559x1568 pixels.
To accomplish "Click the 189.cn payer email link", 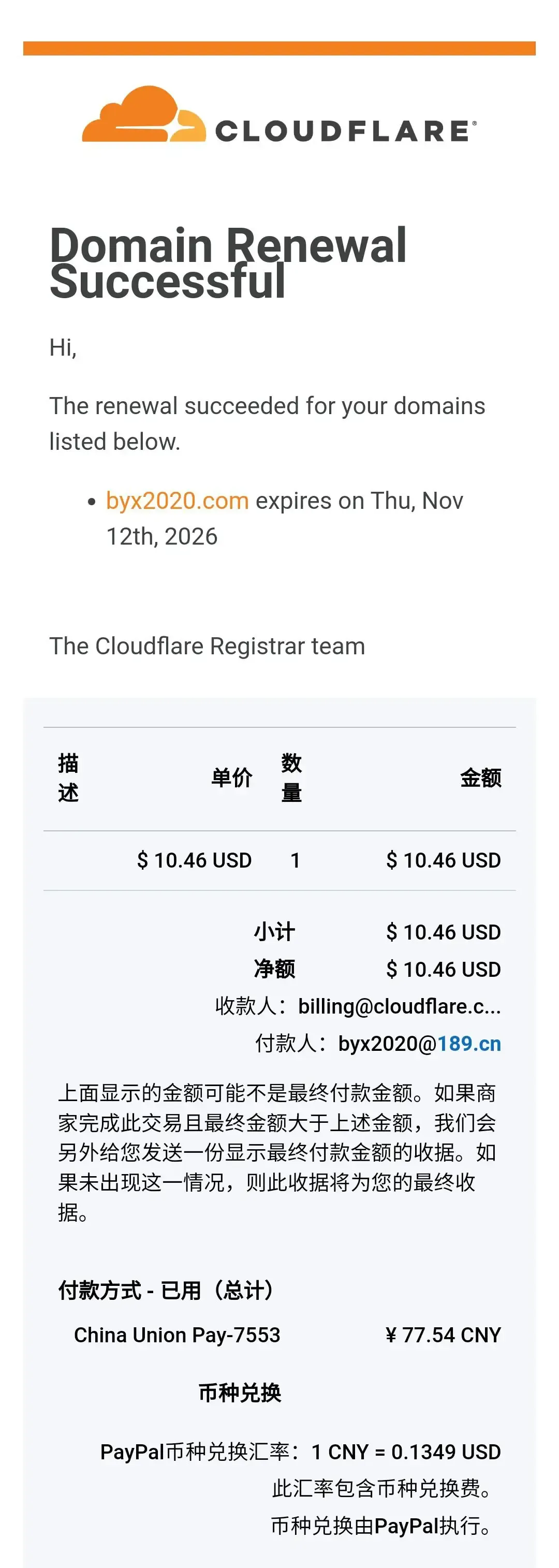I will (469, 1043).
